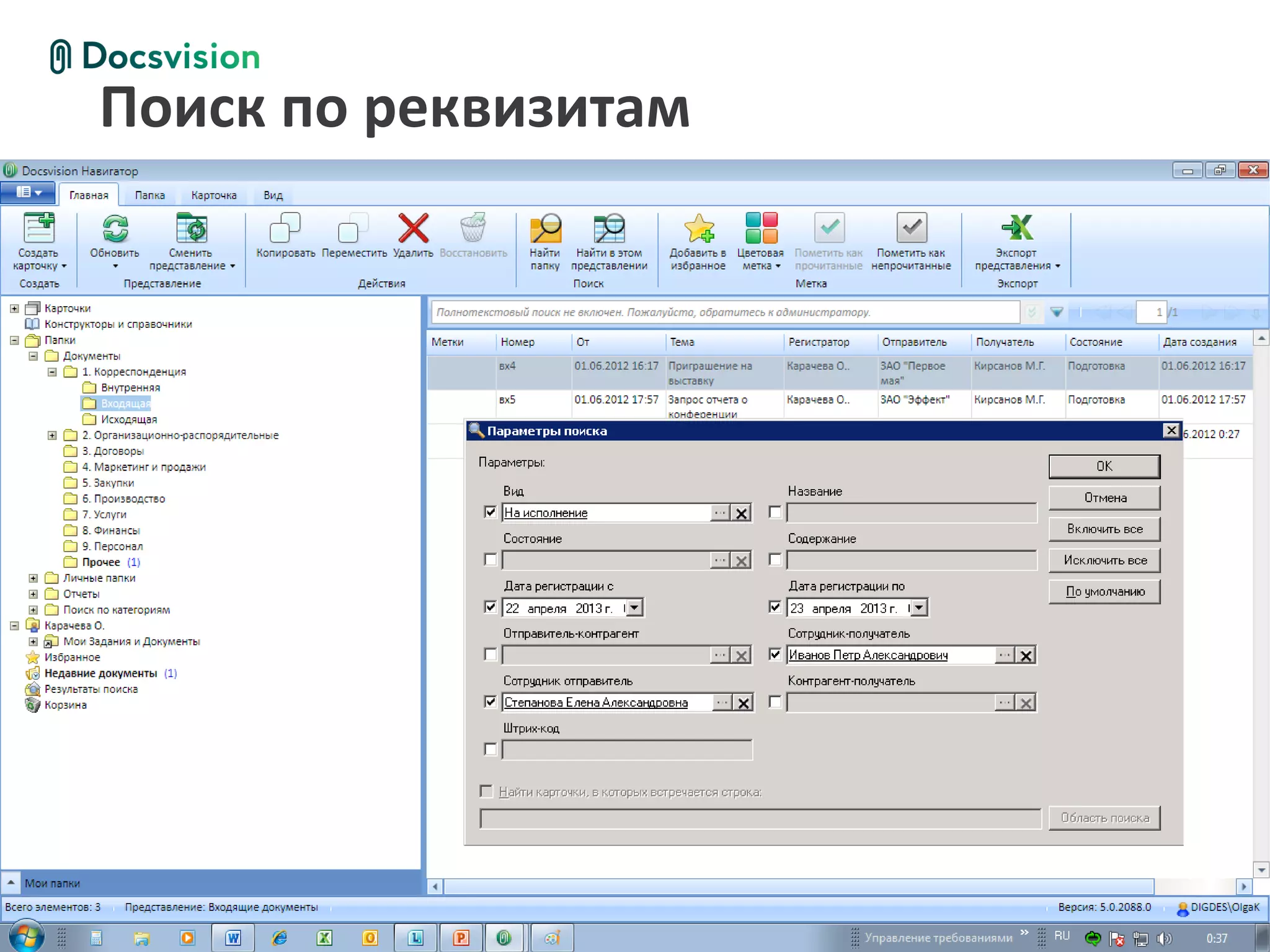Open Internet Explorer from taskbar
The image size is (1270, 952).
point(279,938)
